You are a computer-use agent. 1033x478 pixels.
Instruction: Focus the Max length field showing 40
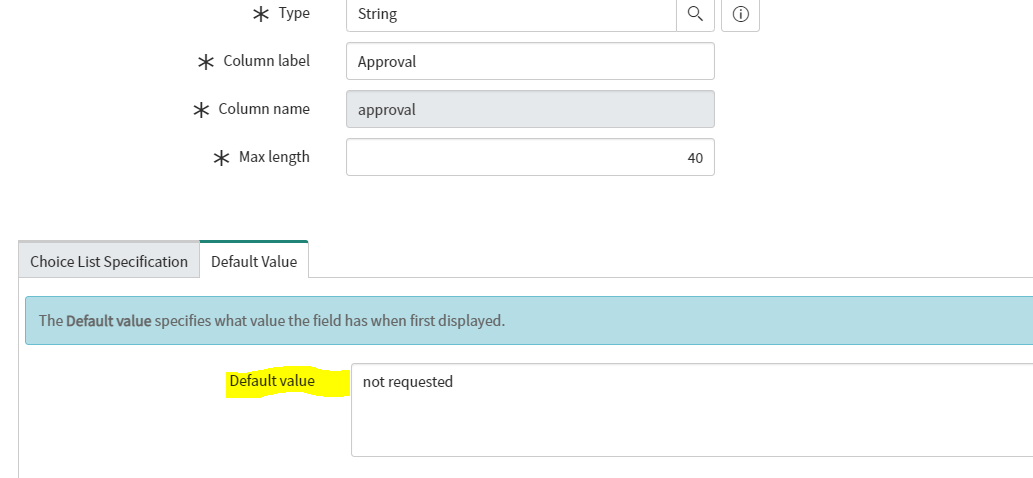point(530,158)
